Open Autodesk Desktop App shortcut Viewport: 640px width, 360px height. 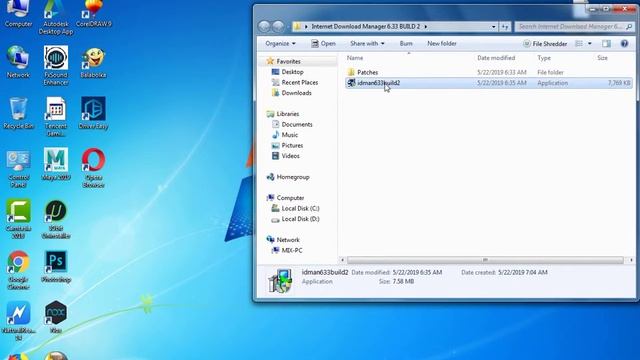click(x=56, y=18)
